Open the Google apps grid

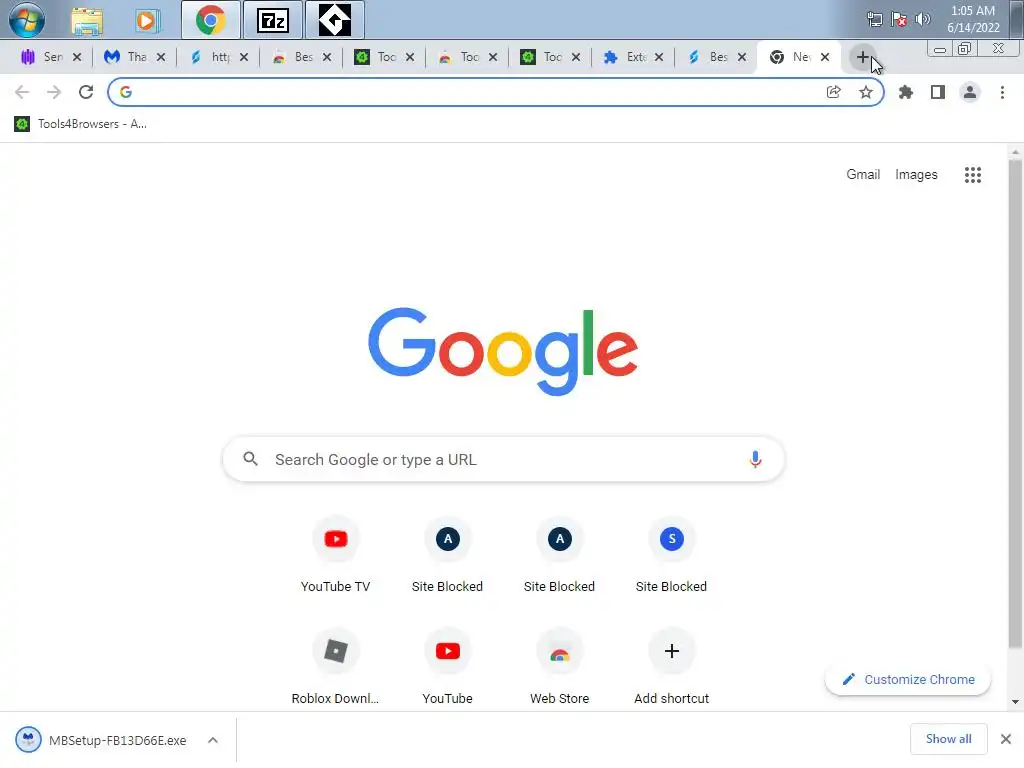tap(972, 175)
